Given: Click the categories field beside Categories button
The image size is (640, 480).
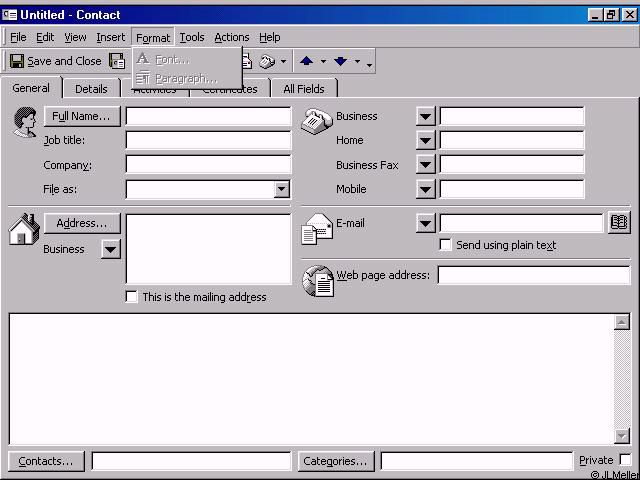Looking at the screenshot, I should point(477,461).
